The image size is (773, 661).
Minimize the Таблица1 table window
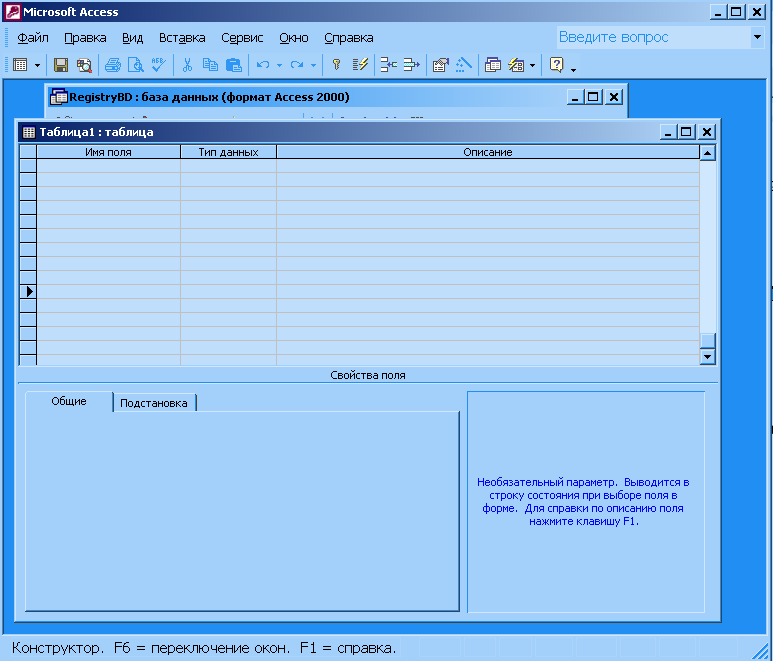click(668, 132)
